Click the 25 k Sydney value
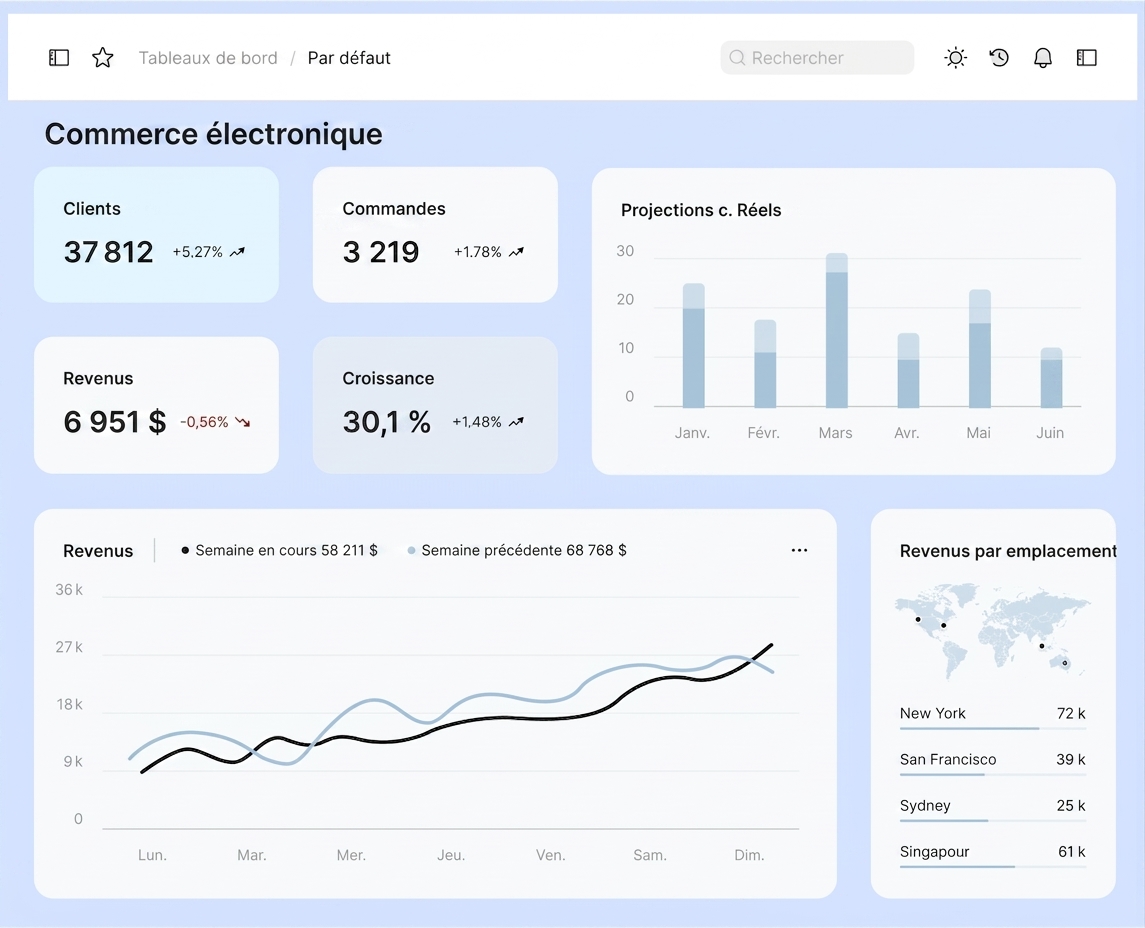The image size is (1145, 928). coord(1071,805)
